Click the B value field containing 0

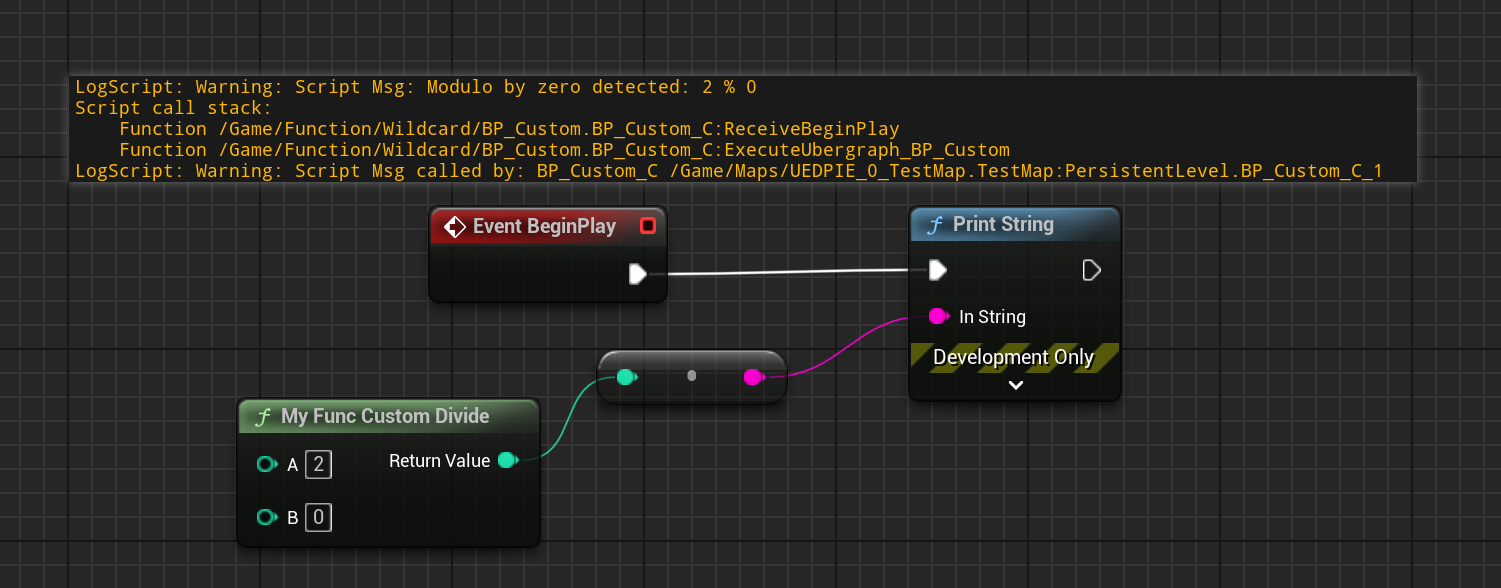pyautogui.click(x=318, y=518)
